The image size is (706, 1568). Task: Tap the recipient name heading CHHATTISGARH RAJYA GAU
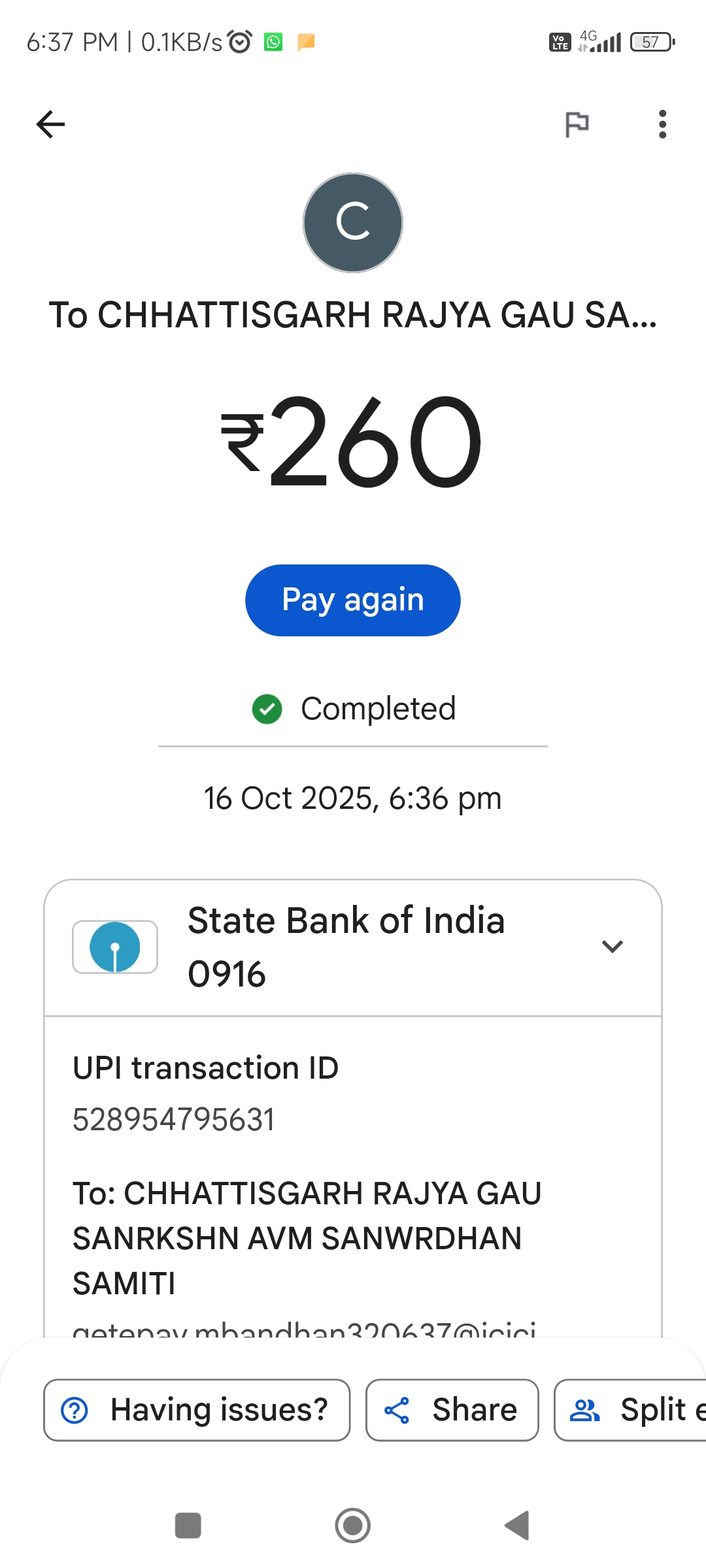click(x=353, y=315)
